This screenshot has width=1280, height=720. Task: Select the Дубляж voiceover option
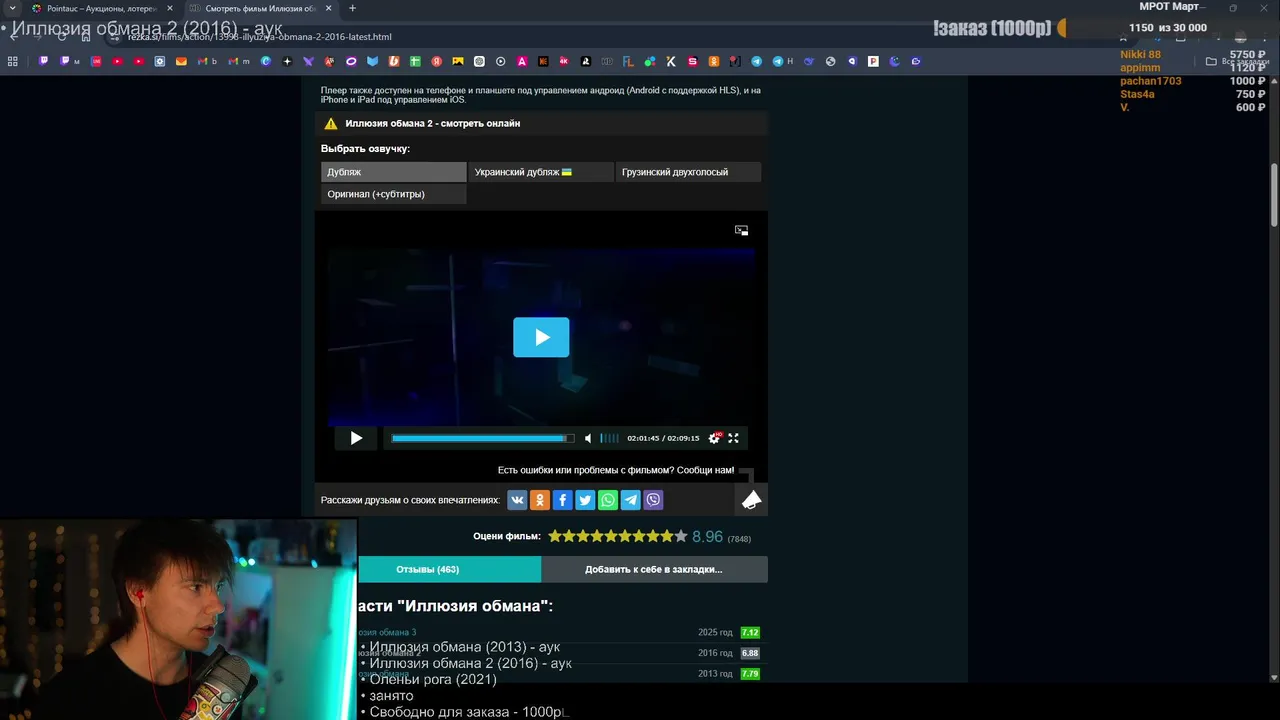click(393, 172)
